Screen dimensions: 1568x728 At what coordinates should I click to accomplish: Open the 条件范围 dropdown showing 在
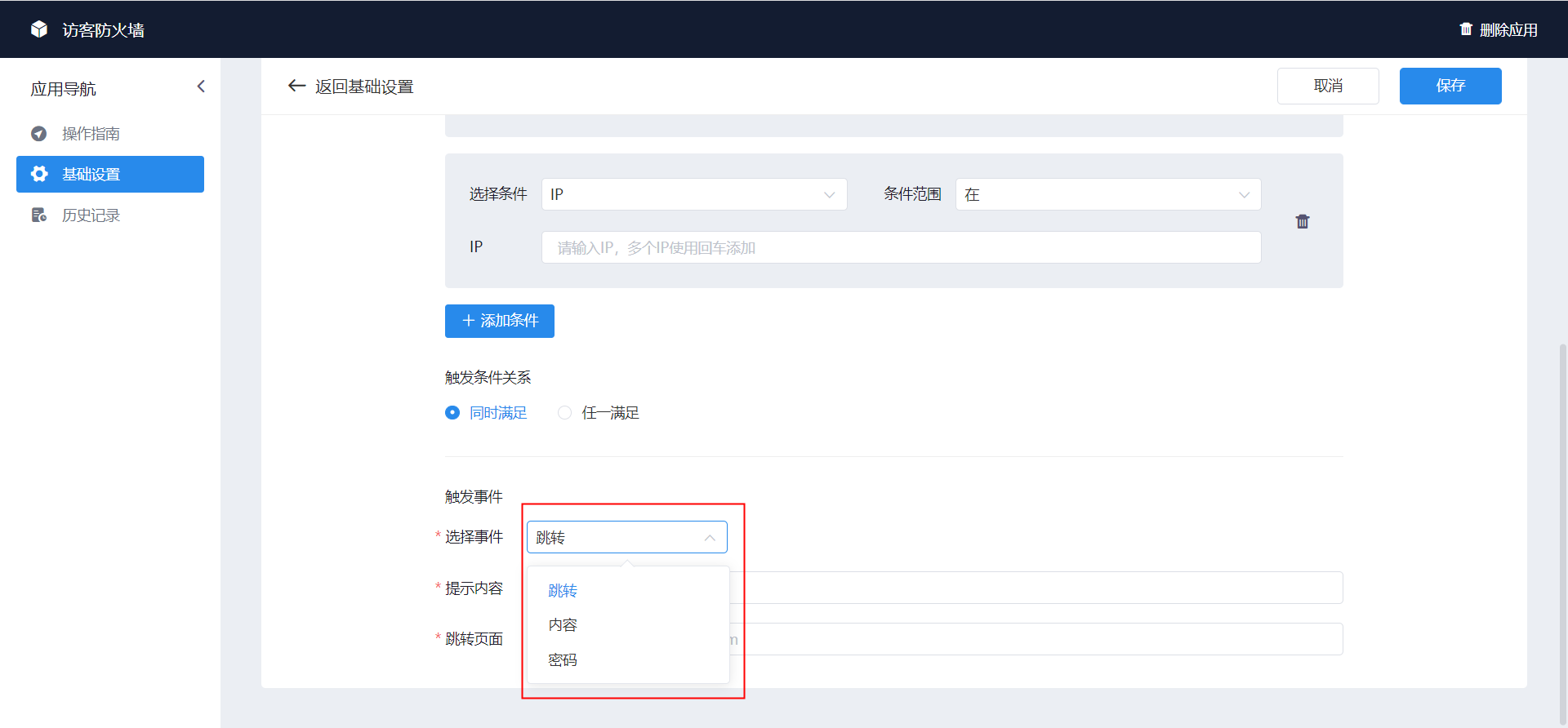pyautogui.click(x=1108, y=194)
